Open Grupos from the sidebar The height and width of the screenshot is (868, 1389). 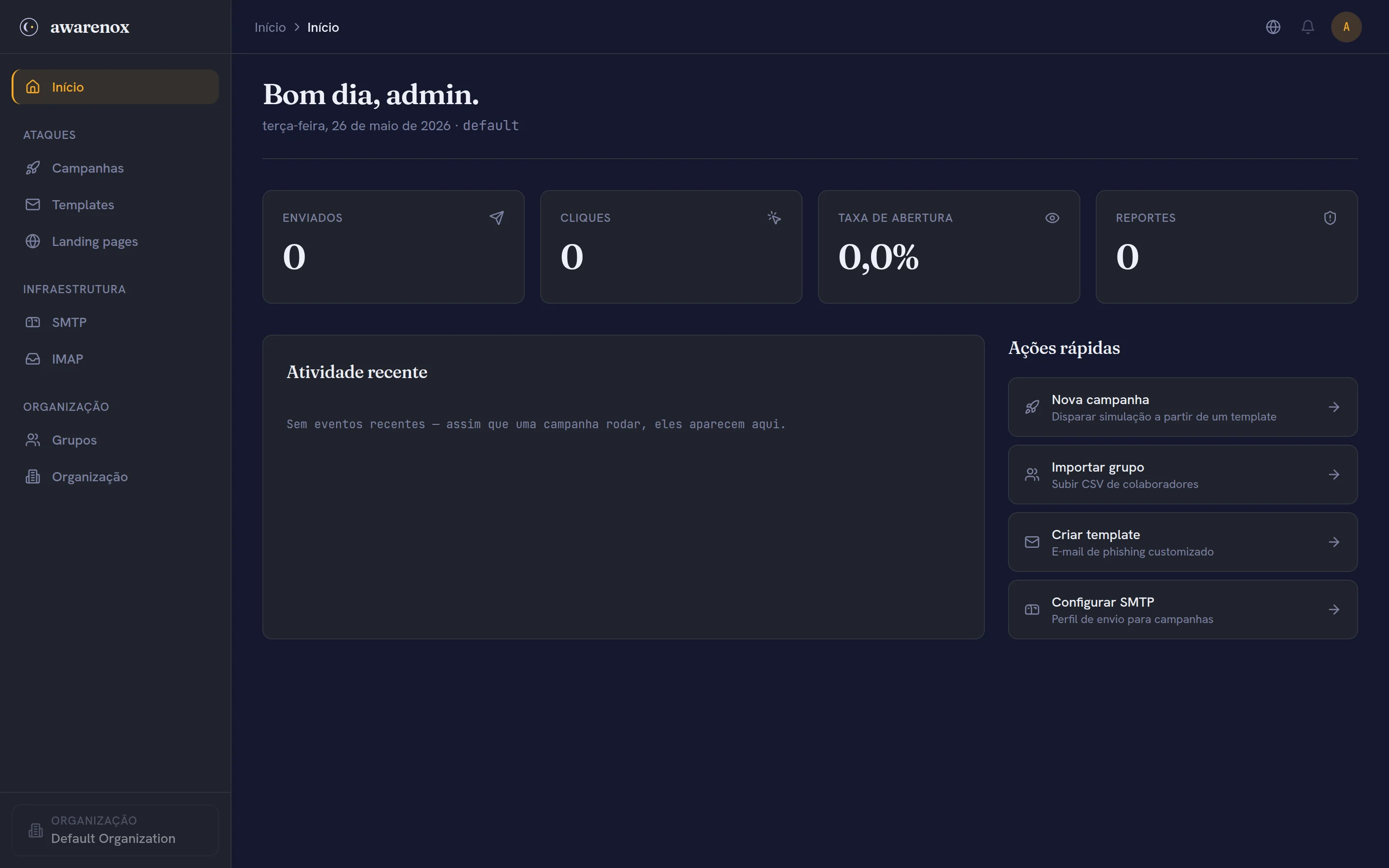(x=115, y=440)
